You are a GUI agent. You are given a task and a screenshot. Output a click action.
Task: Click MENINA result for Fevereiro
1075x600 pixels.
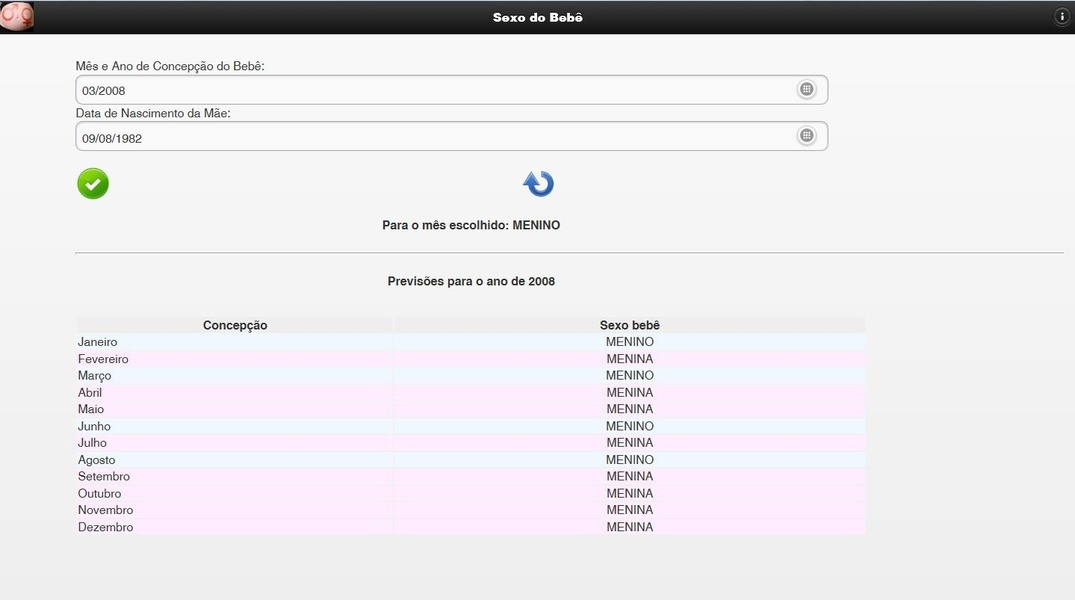tap(629, 359)
